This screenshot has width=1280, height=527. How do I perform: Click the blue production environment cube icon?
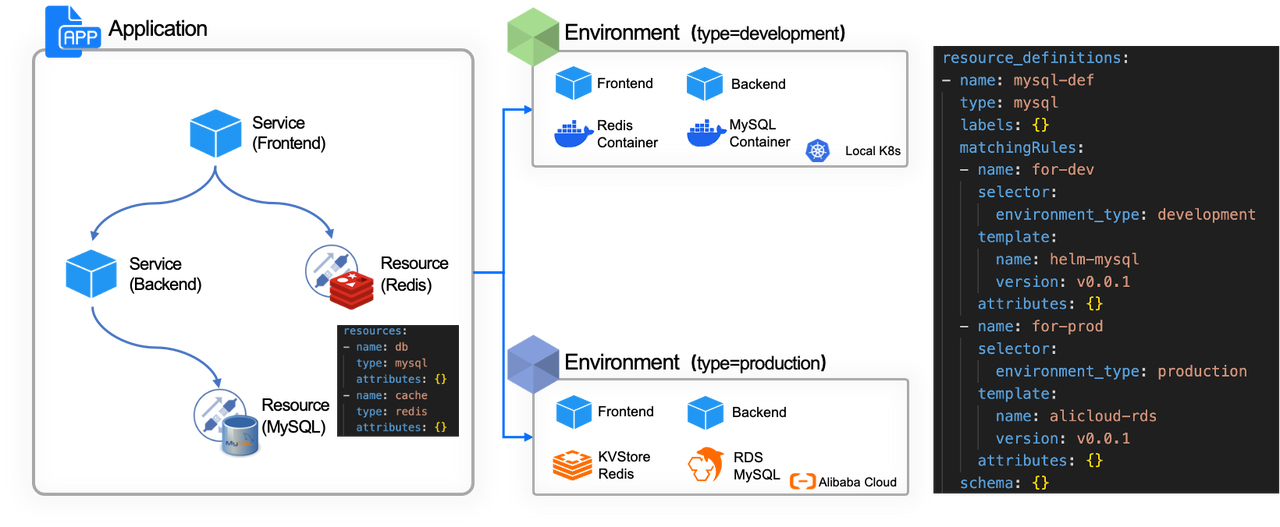pos(531,364)
